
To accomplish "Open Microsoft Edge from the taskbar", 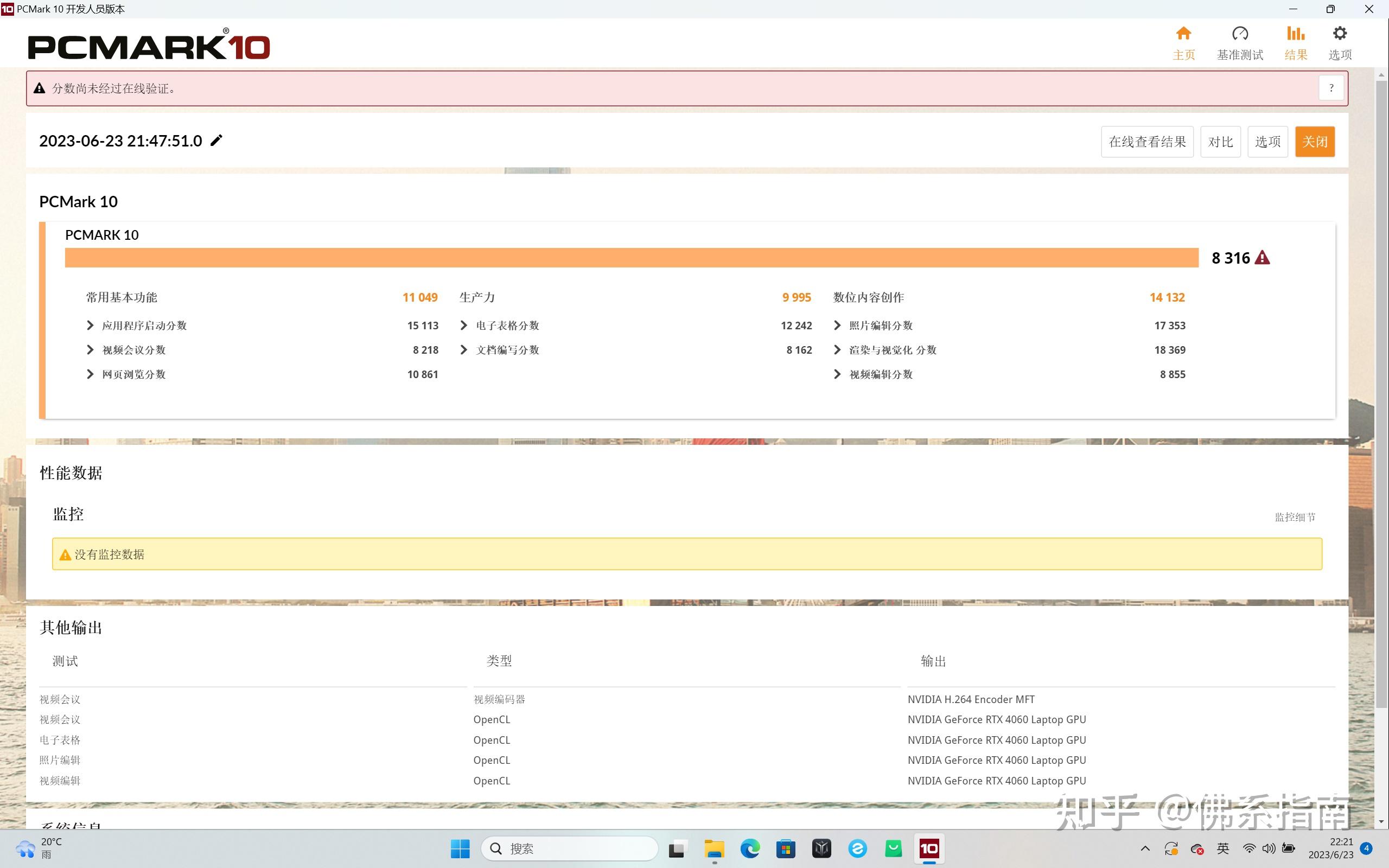I will pyautogui.click(x=750, y=848).
